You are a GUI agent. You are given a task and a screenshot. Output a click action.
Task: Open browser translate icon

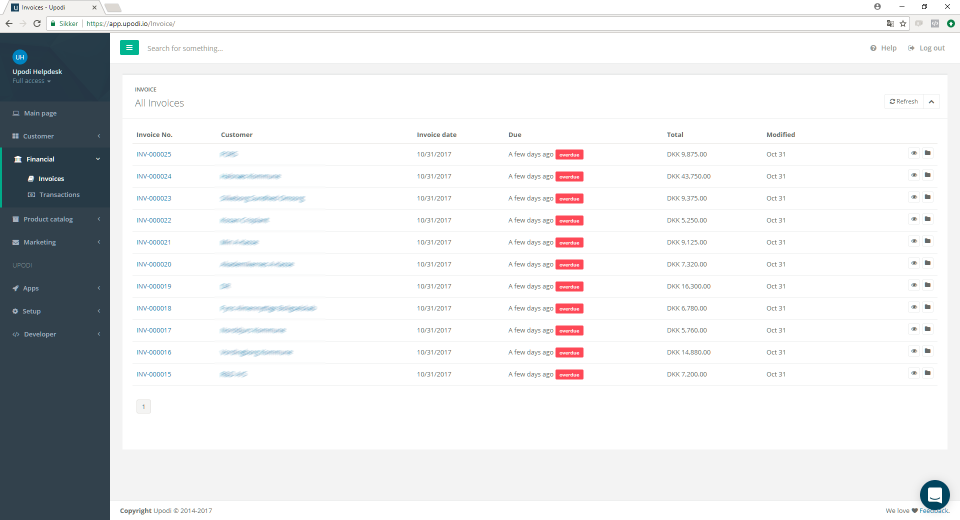point(890,23)
